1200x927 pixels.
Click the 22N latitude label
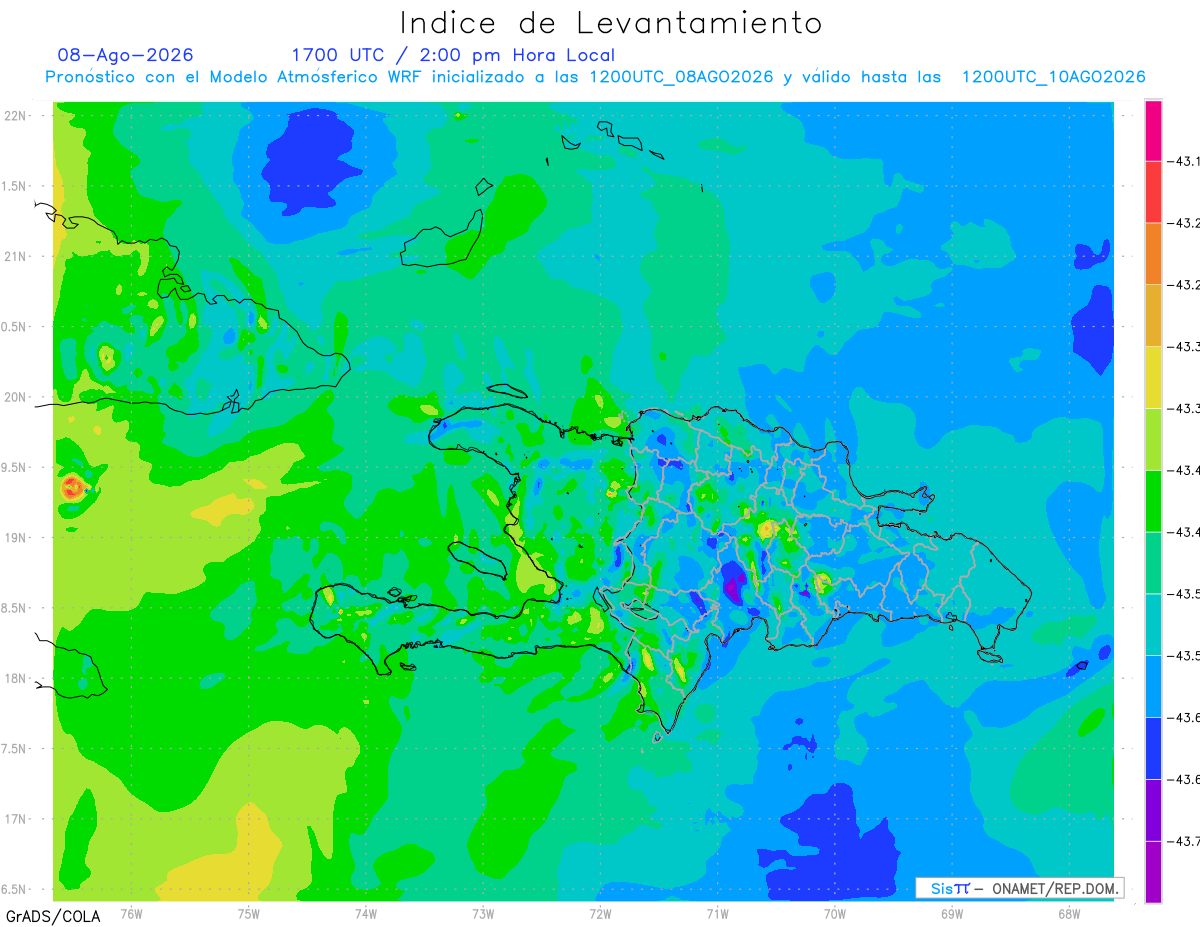16,115
